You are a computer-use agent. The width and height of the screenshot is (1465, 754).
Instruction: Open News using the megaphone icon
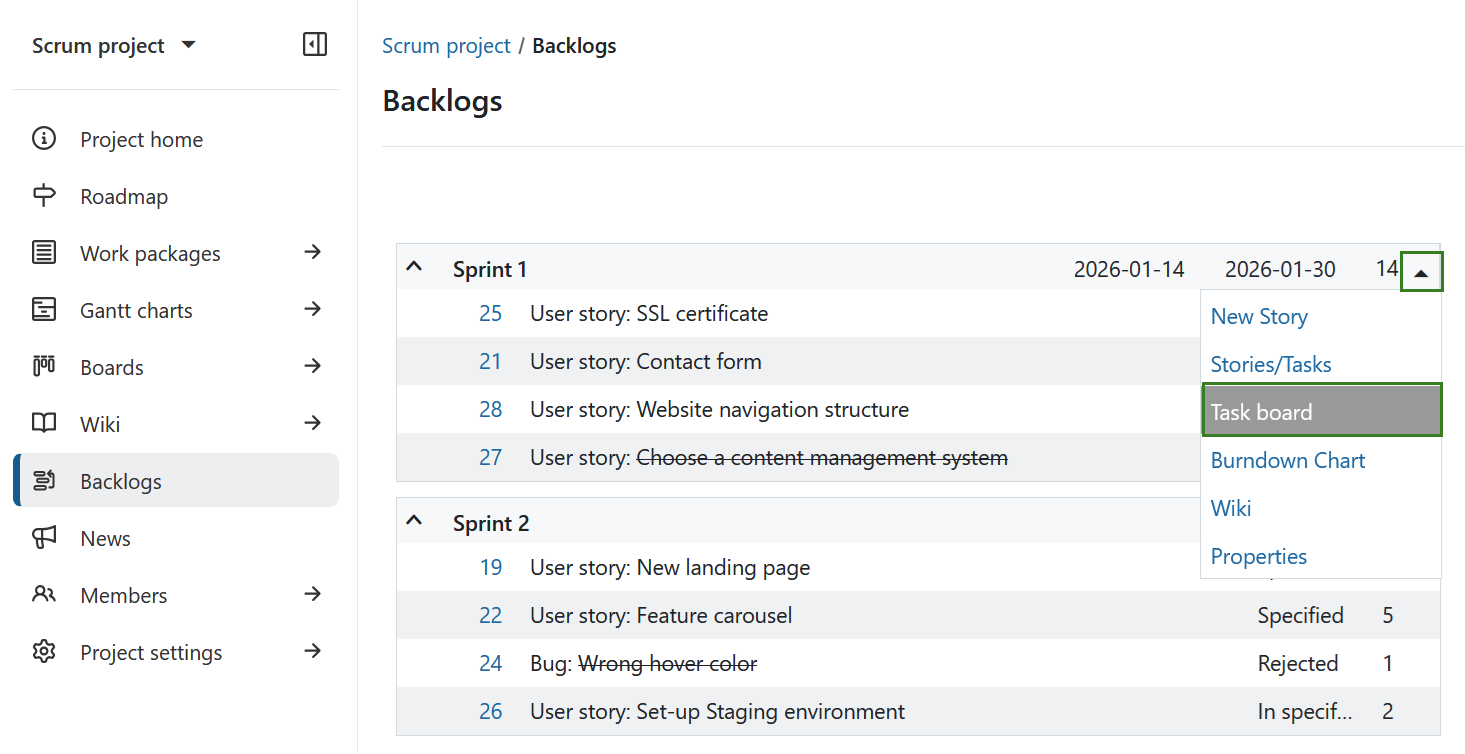pos(44,538)
